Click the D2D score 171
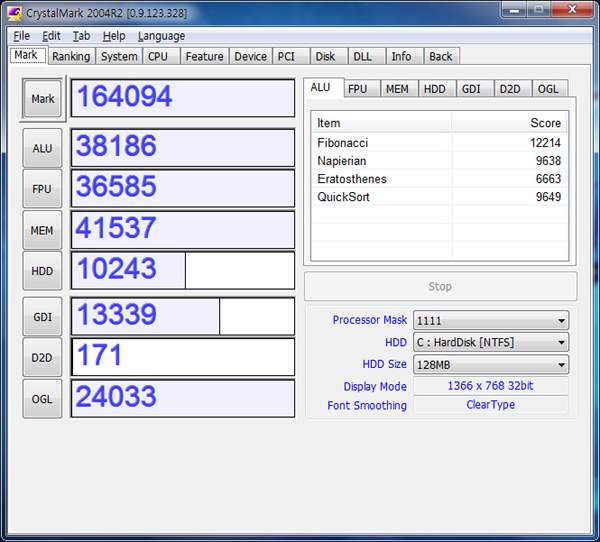Image resolution: width=600 pixels, height=542 pixels. pyautogui.click(x=99, y=354)
